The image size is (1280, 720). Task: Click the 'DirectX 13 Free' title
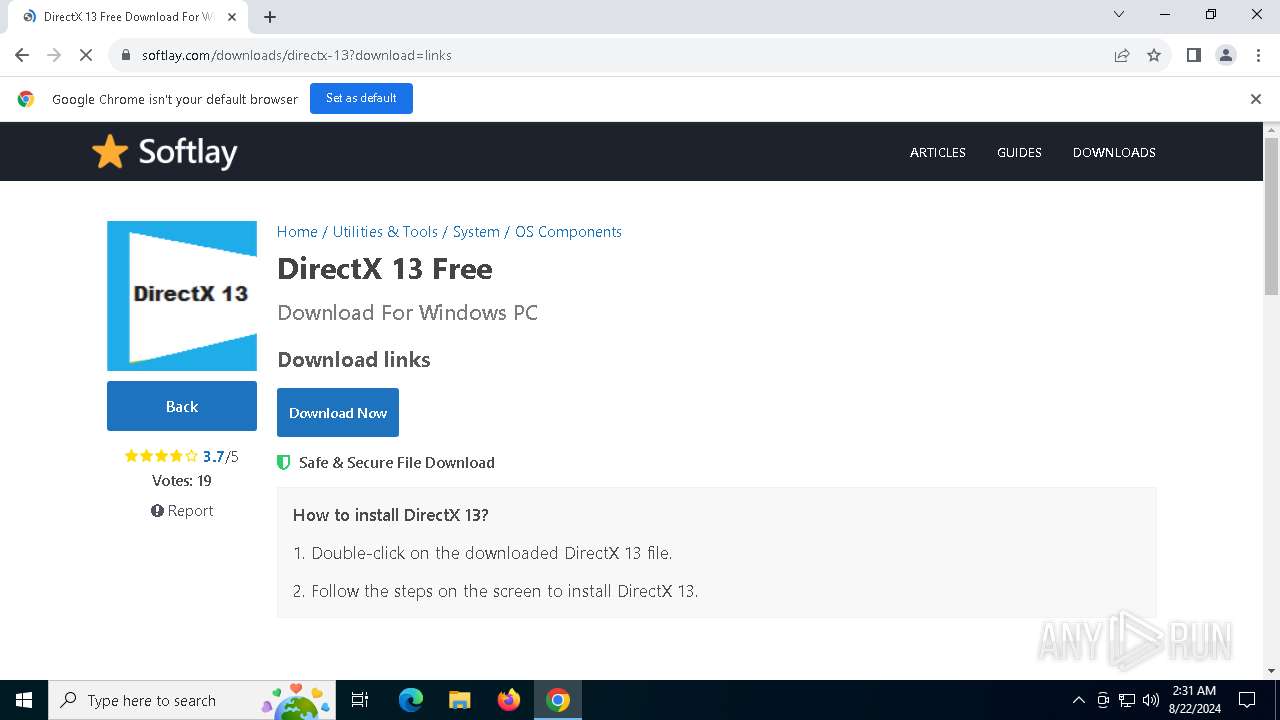385,269
